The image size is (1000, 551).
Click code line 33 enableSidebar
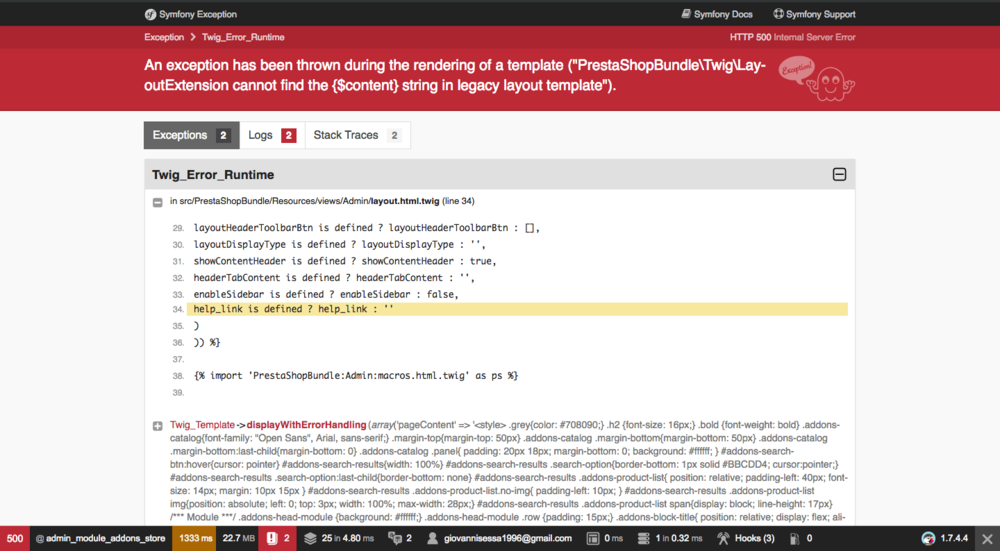click(326, 295)
